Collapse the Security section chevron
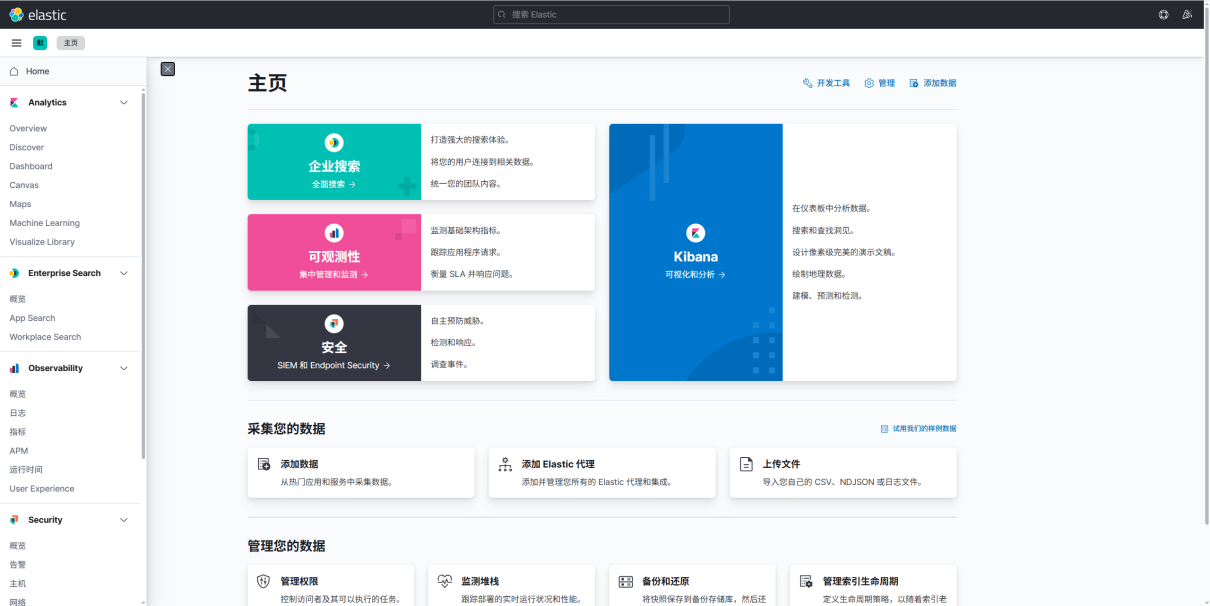1210x606 pixels. pyautogui.click(x=124, y=520)
